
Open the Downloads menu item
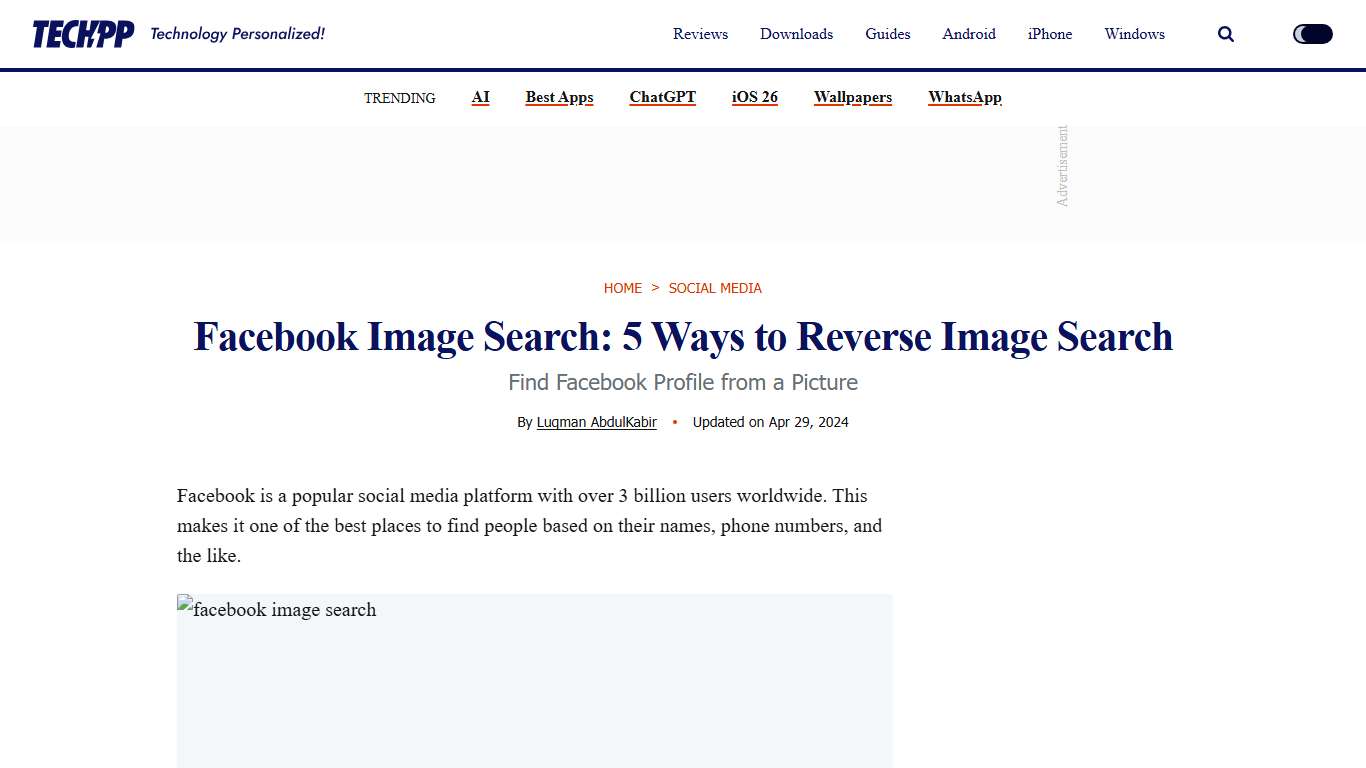pos(796,33)
